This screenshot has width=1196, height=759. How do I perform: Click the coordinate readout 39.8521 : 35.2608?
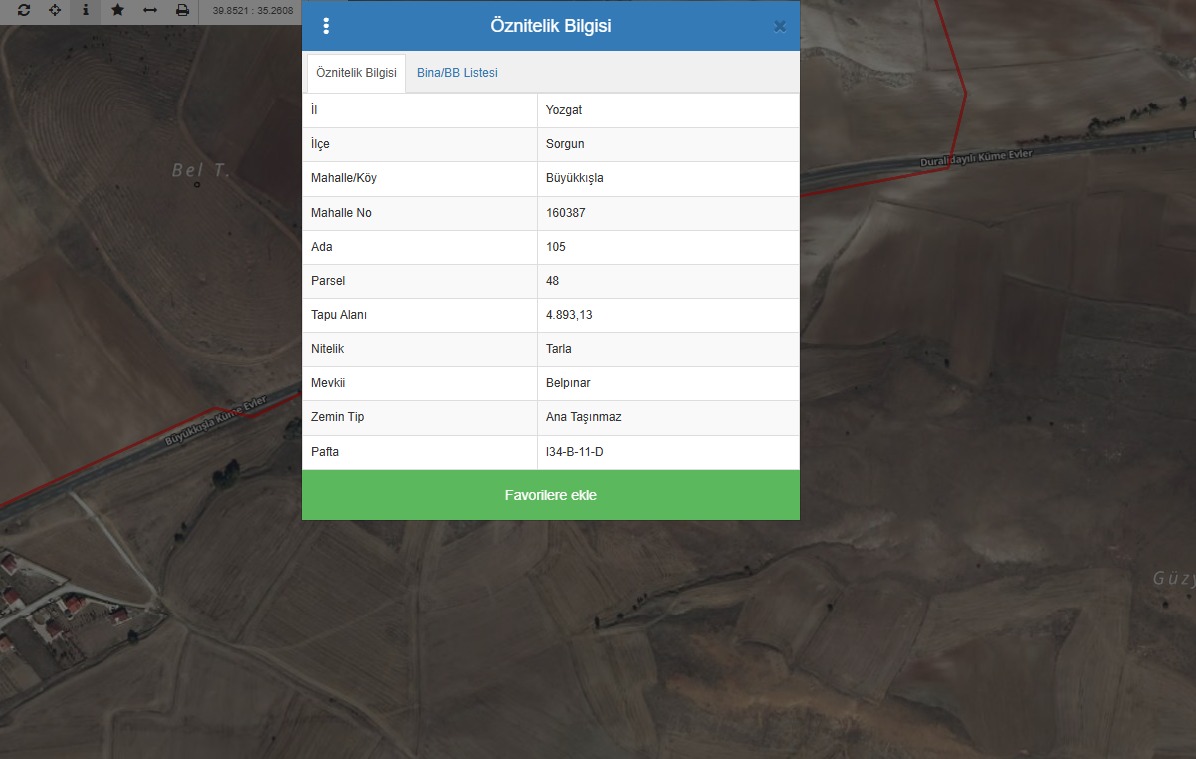pyautogui.click(x=252, y=11)
